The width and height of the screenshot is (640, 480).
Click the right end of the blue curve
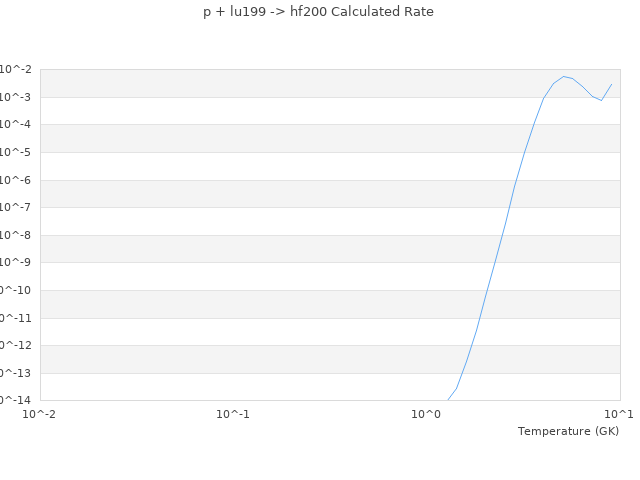point(612,84)
